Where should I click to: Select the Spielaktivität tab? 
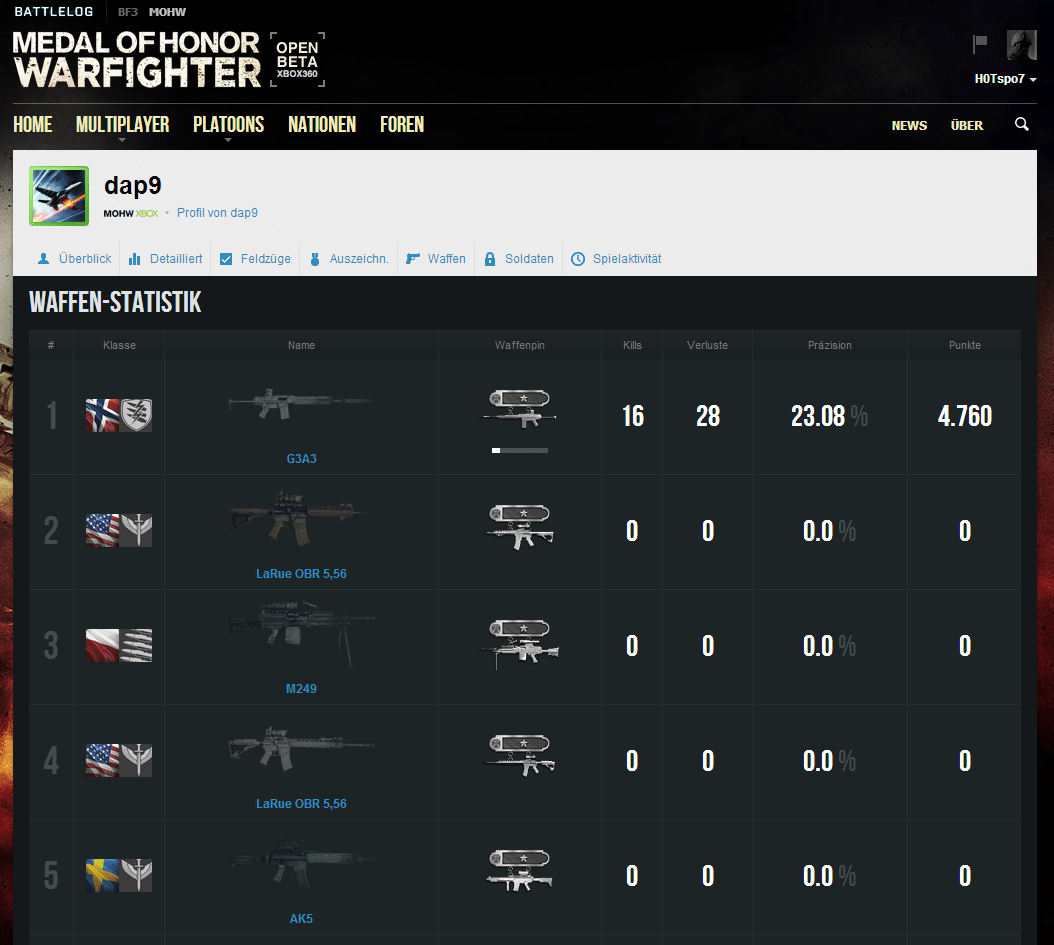[x=616, y=259]
